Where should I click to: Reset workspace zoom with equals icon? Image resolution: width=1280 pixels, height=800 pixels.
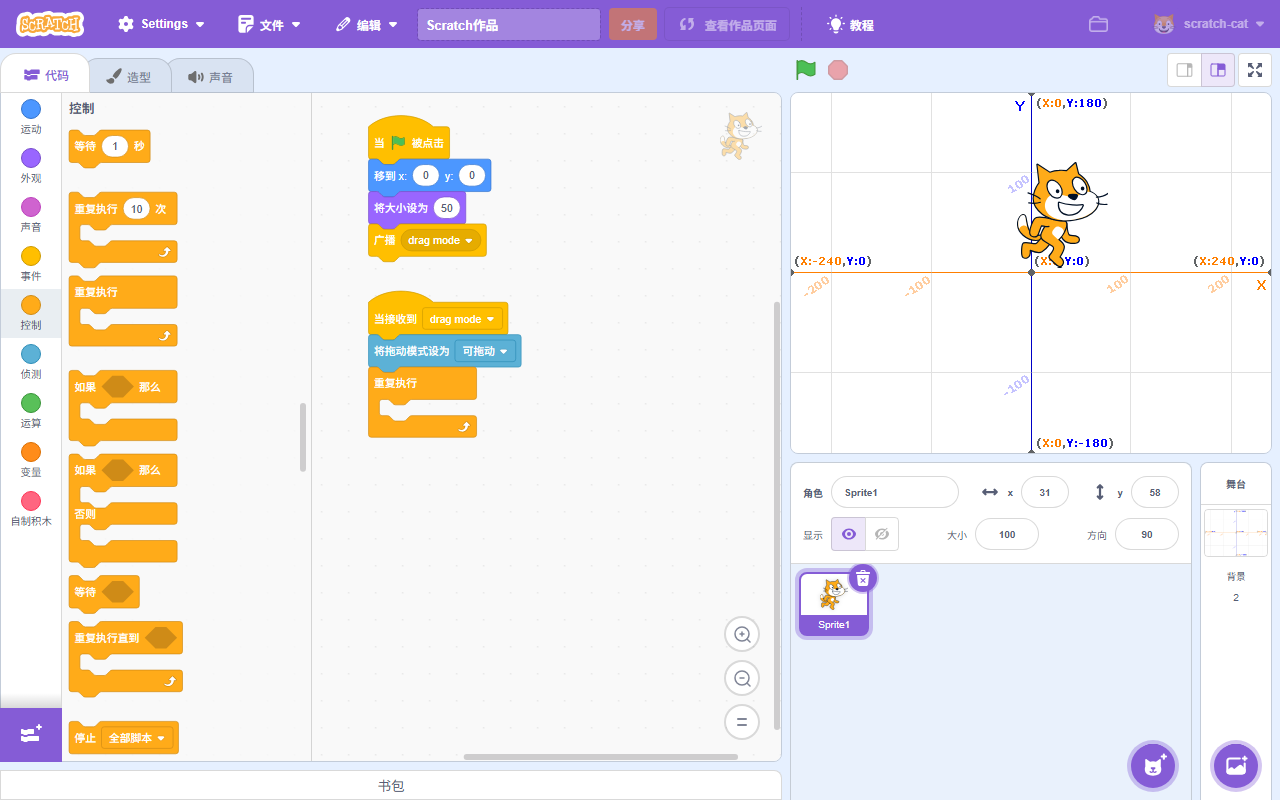click(x=742, y=722)
